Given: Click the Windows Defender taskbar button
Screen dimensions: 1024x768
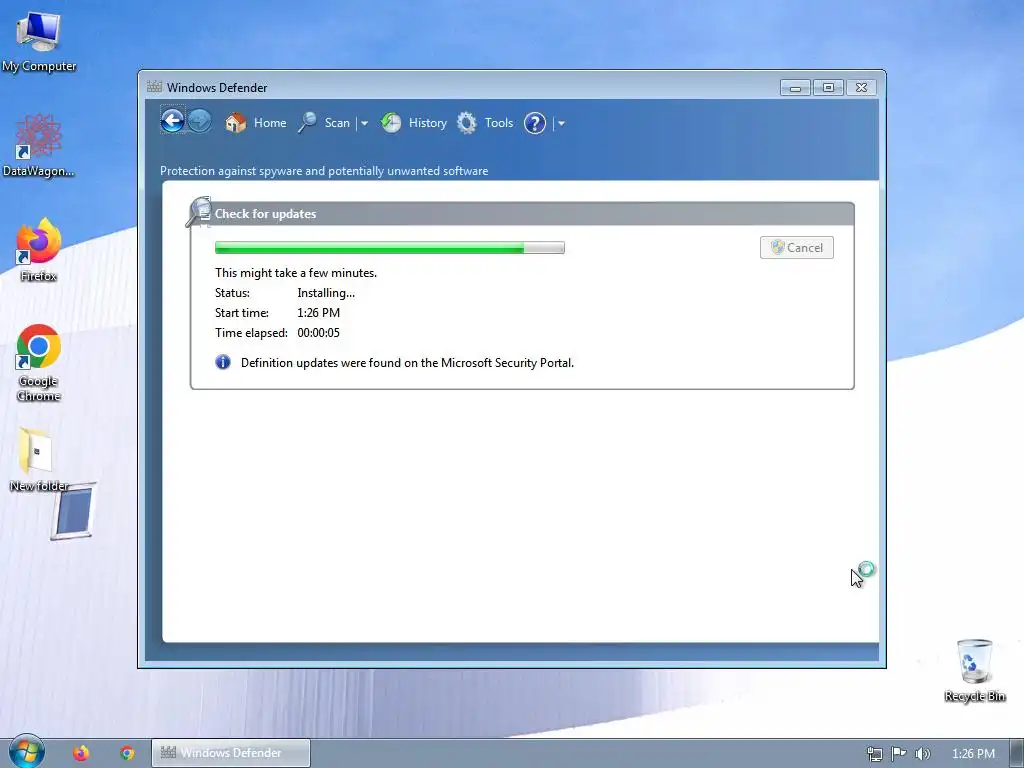Looking at the screenshot, I should (231, 753).
